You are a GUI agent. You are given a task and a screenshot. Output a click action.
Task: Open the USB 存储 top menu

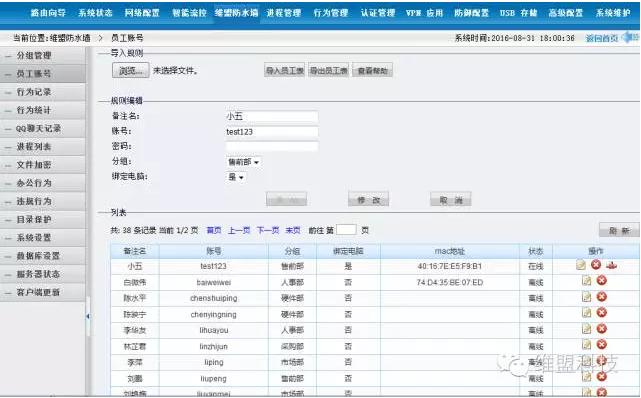click(519, 13)
